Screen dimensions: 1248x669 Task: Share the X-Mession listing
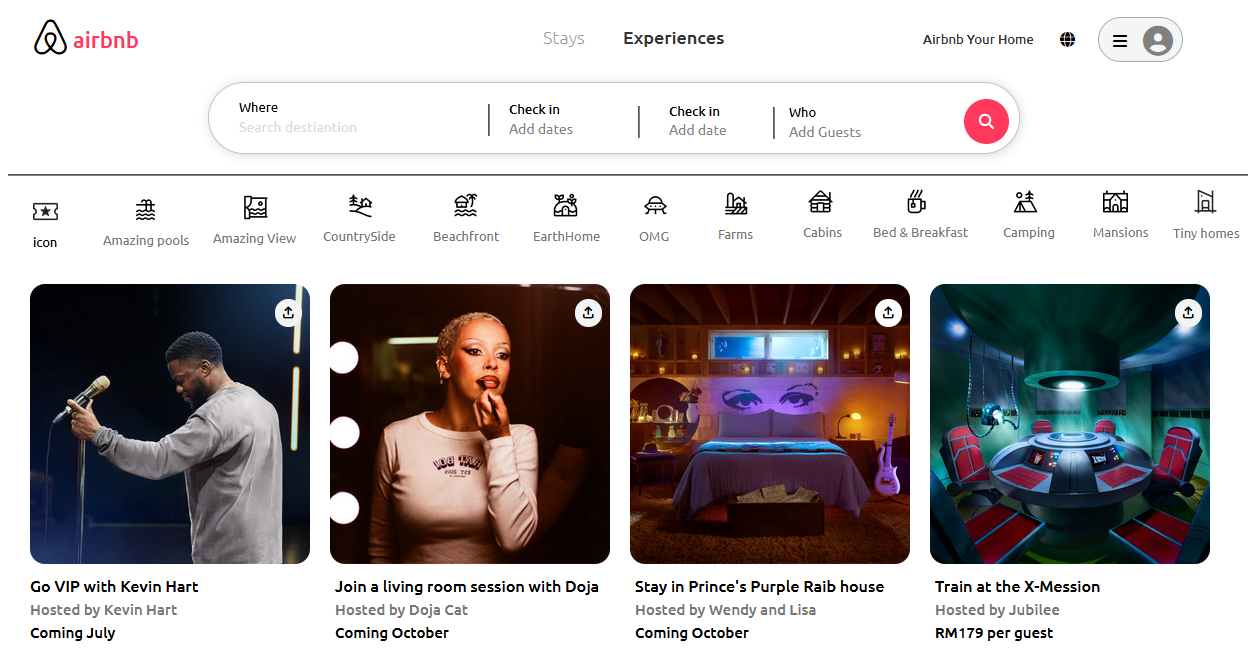click(1187, 313)
